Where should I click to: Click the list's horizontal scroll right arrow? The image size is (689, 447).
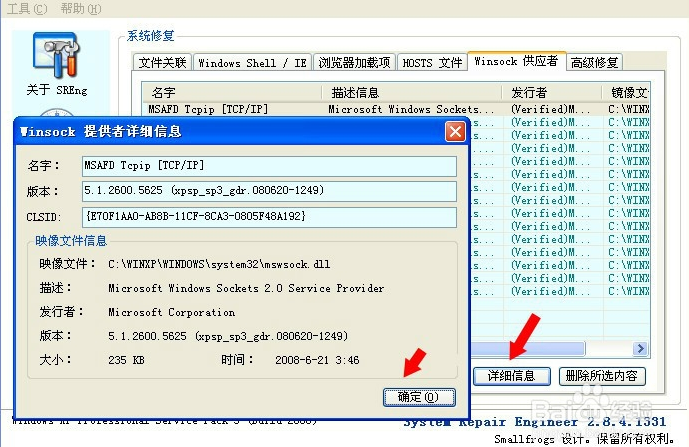click(640, 349)
